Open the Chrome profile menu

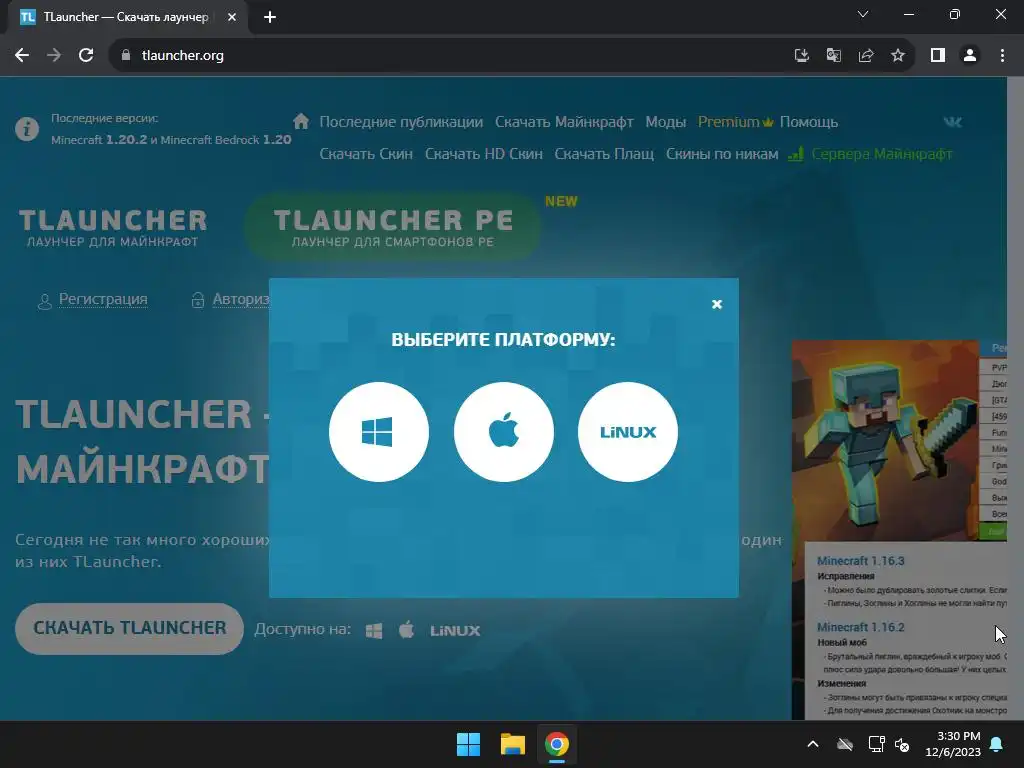click(970, 56)
